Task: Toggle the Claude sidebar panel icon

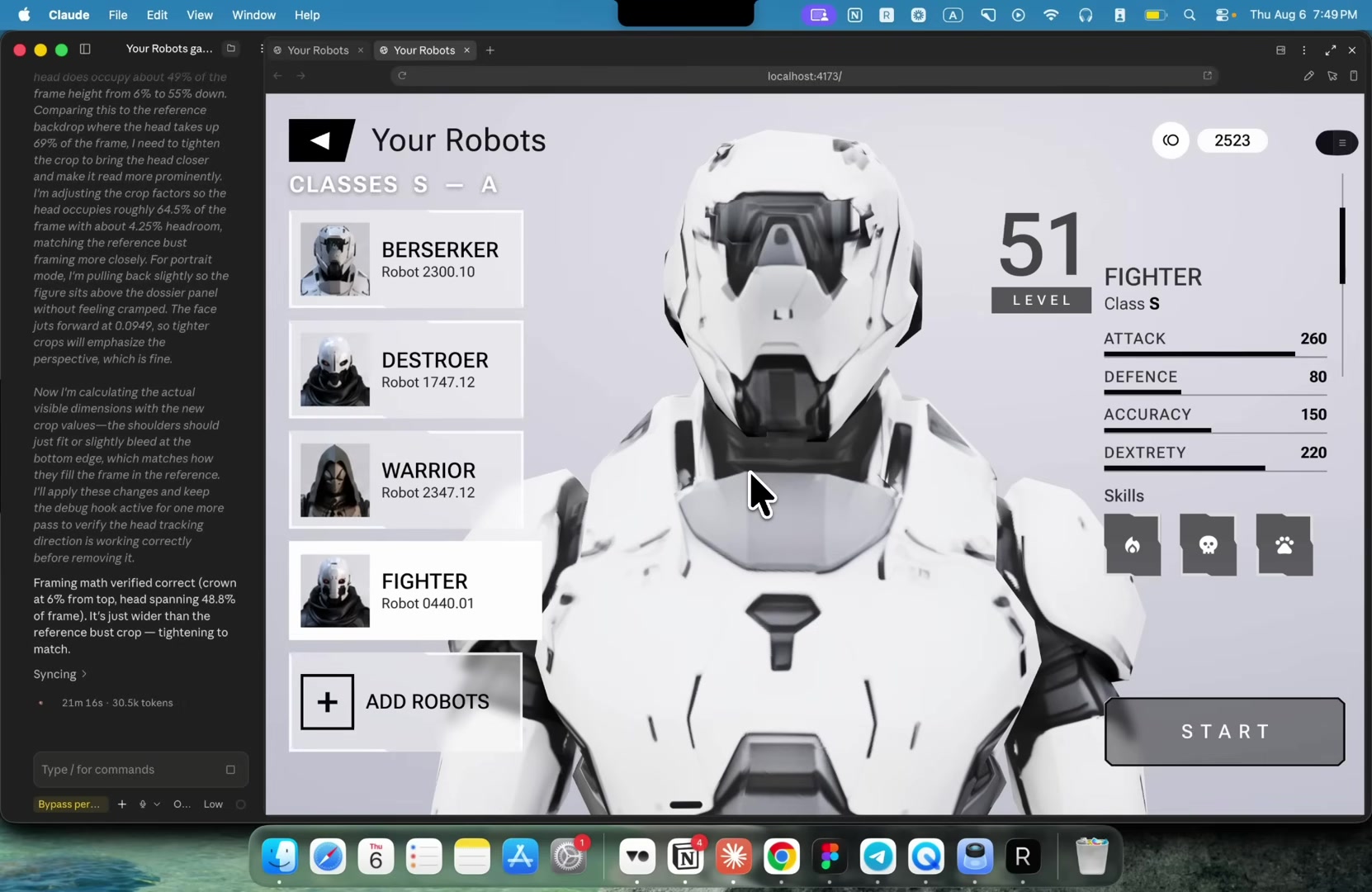Action: click(x=85, y=50)
